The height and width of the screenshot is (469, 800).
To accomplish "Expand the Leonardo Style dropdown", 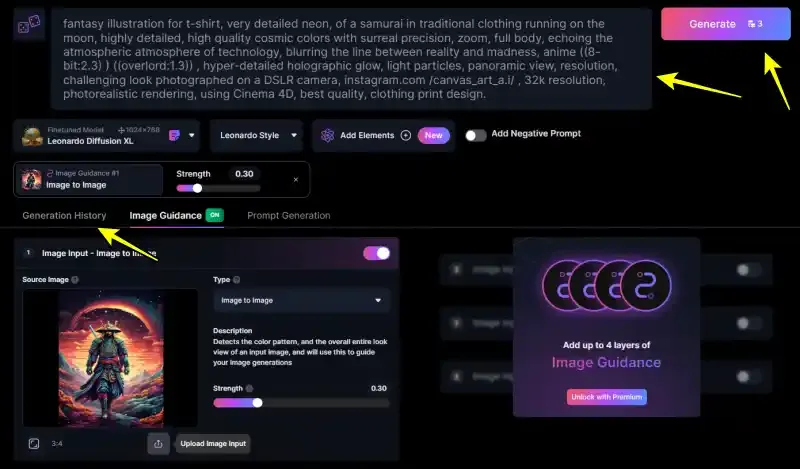I will pos(257,135).
